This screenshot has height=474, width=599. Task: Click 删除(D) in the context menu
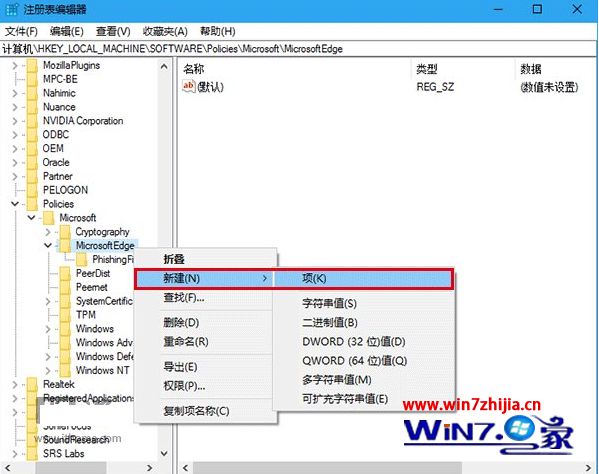pyautogui.click(x=181, y=322)
